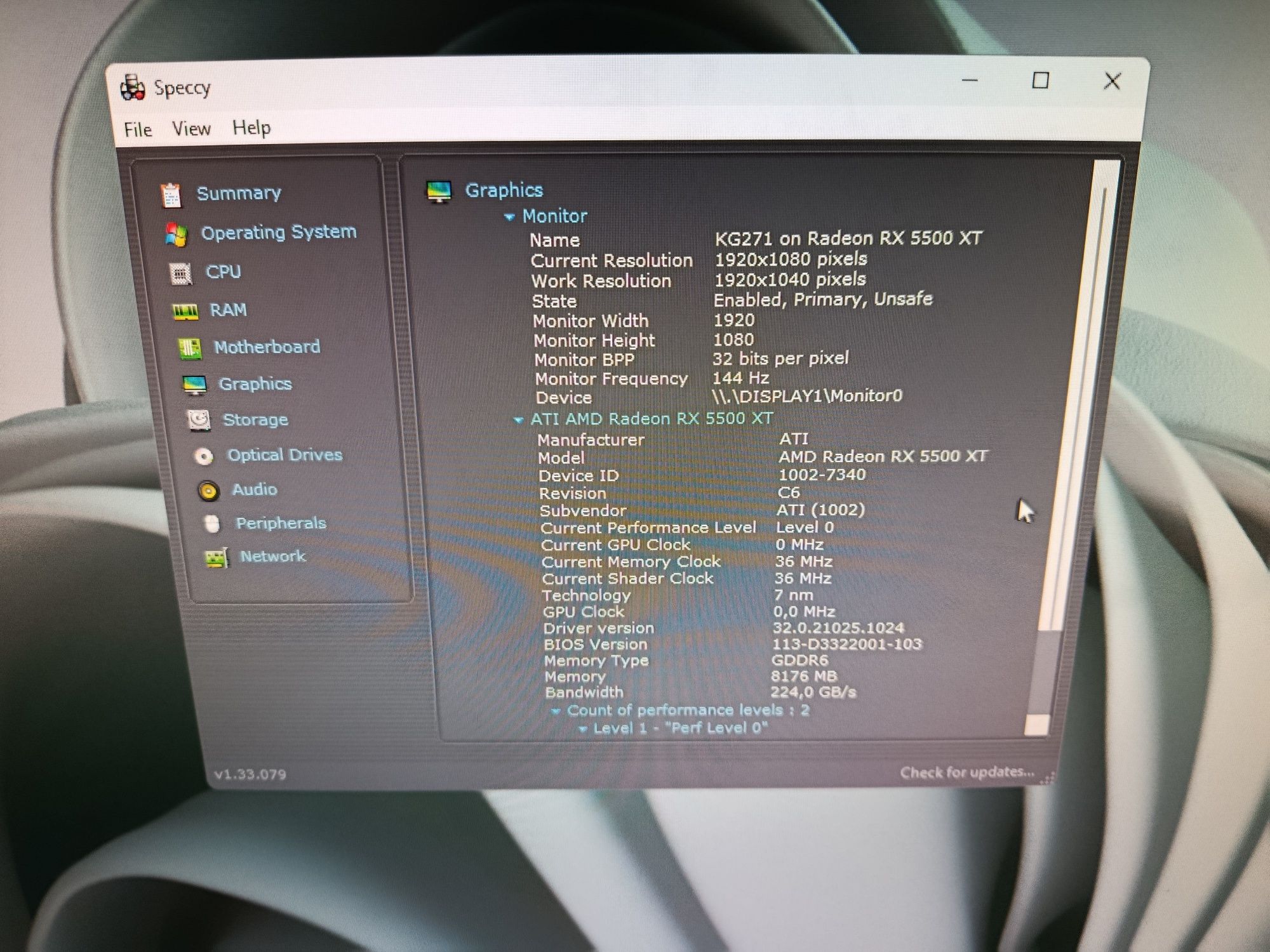This screenshot has height=952, width=1270.
Task: Maximize the Speccy window
Action: click(1040, 81)
